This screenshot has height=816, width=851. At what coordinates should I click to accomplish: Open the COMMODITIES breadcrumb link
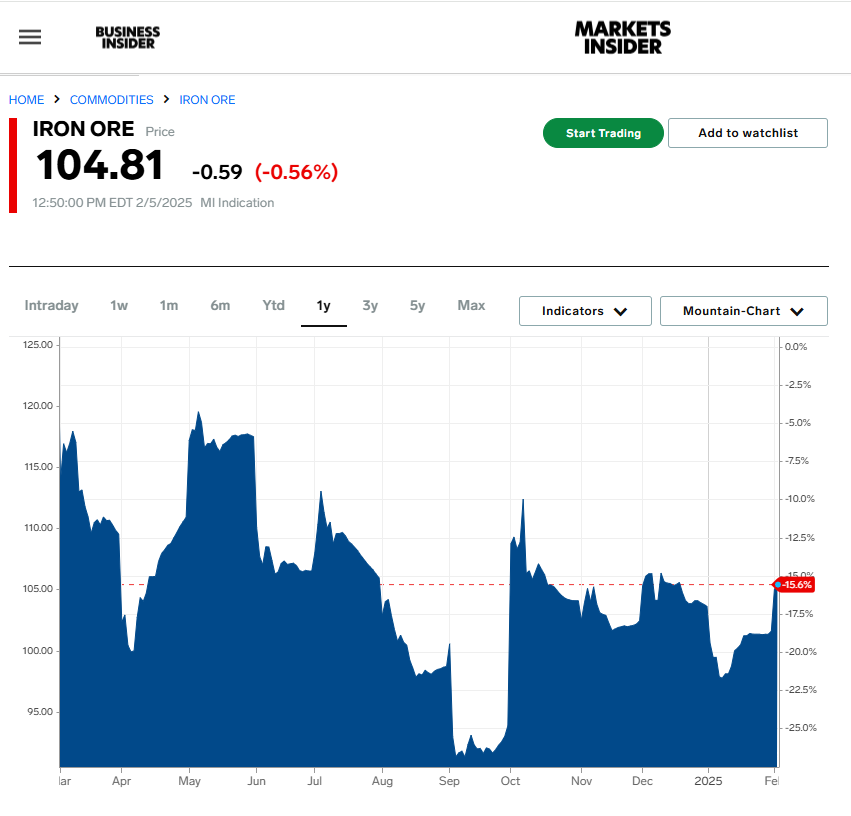click(112, 100)
